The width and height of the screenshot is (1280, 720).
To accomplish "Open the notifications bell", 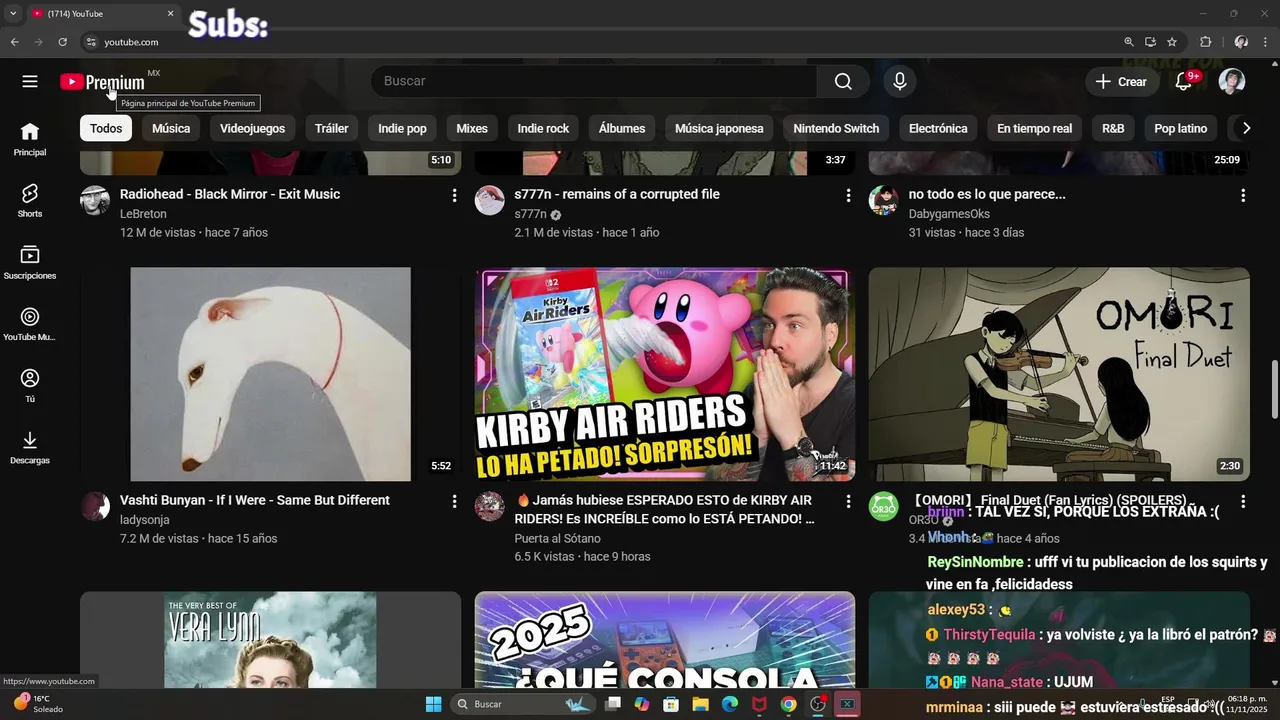I will pyautogui.click(x=1184, y=82).
